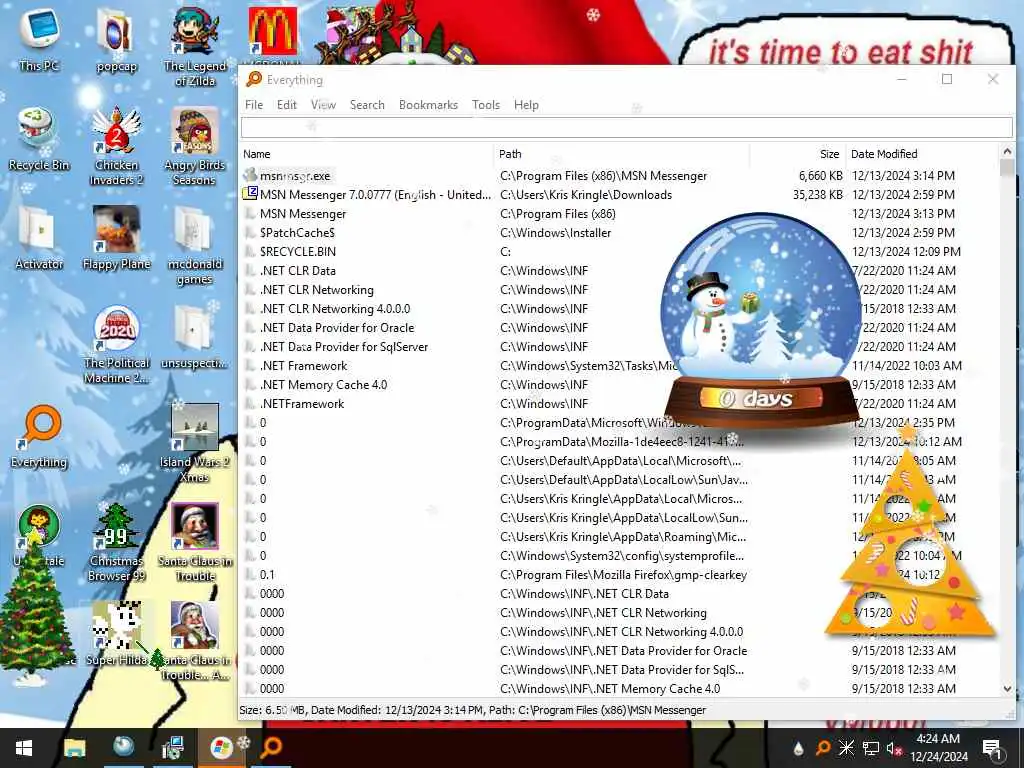Open the Tools menu
This screenshot has height=768, width=1024.
pyautogui.click(x=486, y=104)
